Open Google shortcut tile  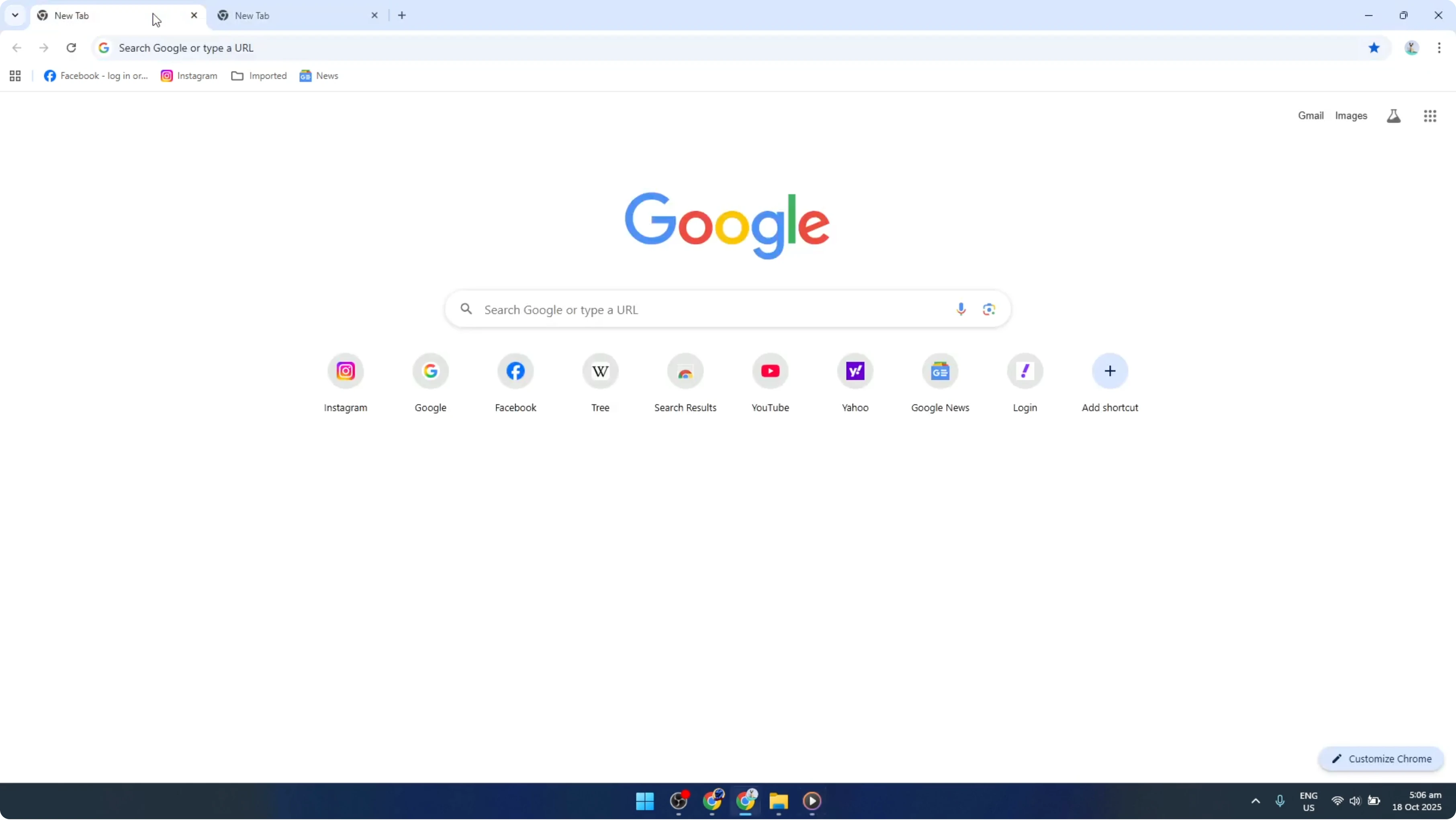[431, 383]
